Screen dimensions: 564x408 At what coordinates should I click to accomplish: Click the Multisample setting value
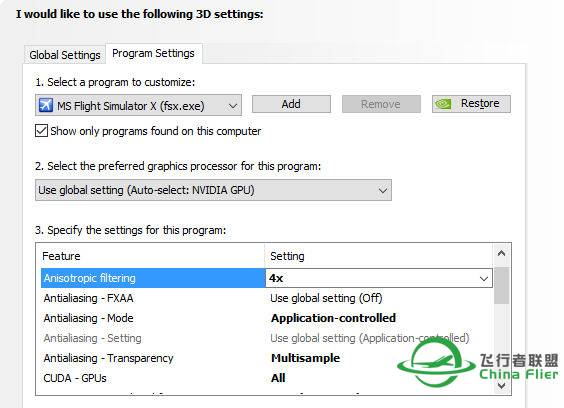coord(305,358)
